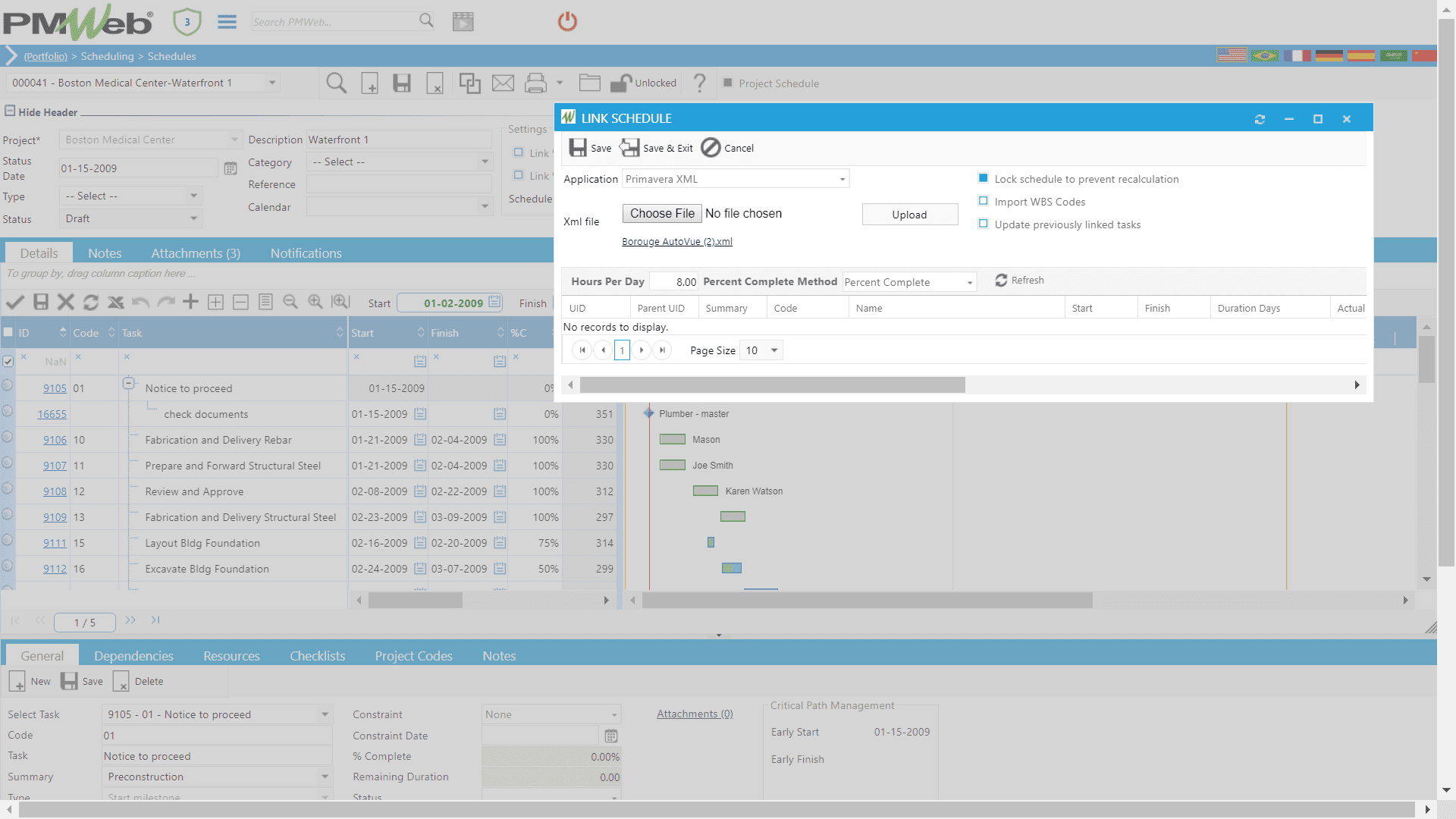Toggle the filter row checkbox under ID

[x=8, y=361]
